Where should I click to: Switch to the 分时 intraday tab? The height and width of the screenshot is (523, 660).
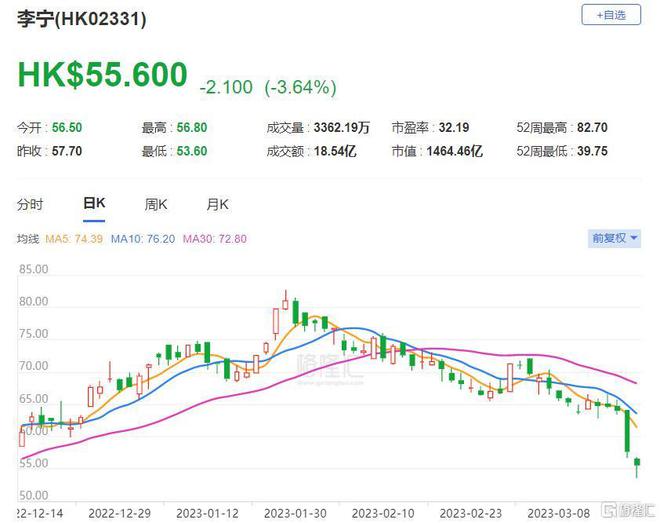click(x=30, y=204)
